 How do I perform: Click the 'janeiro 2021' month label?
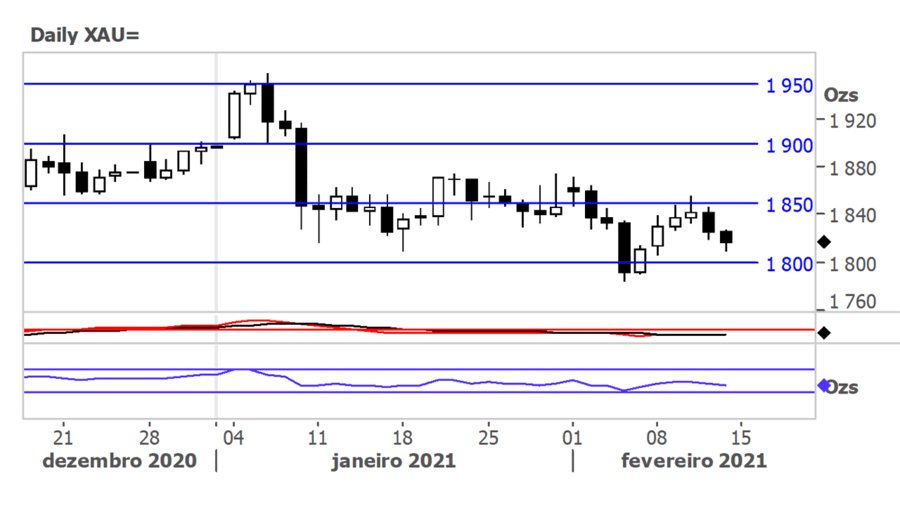point(393,461)
